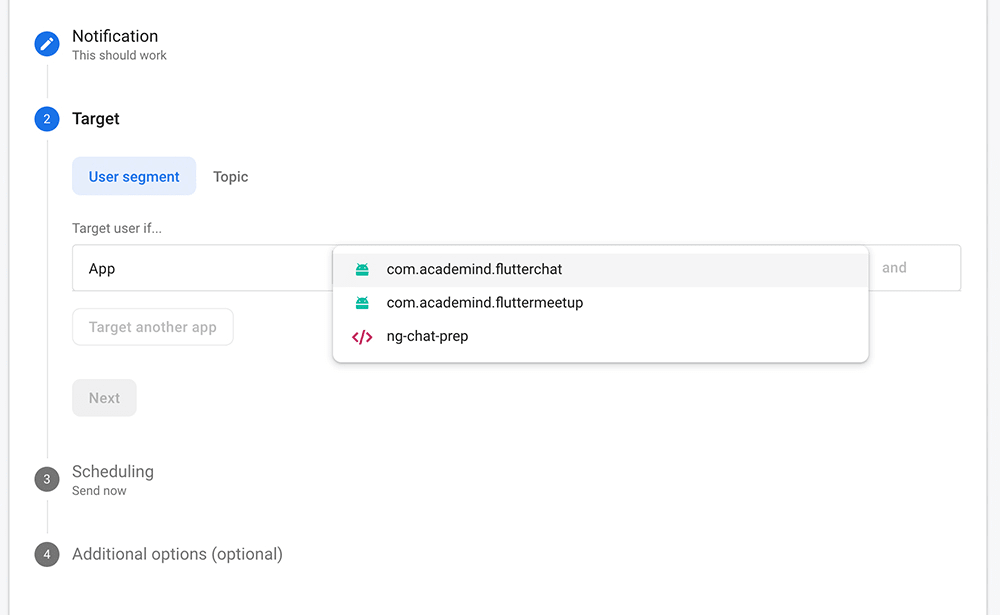The width and height of the screenshot is (1000, 615).
Task: Click the Android icon beside com.academind.flutterchat
Action: pos(362,270)
